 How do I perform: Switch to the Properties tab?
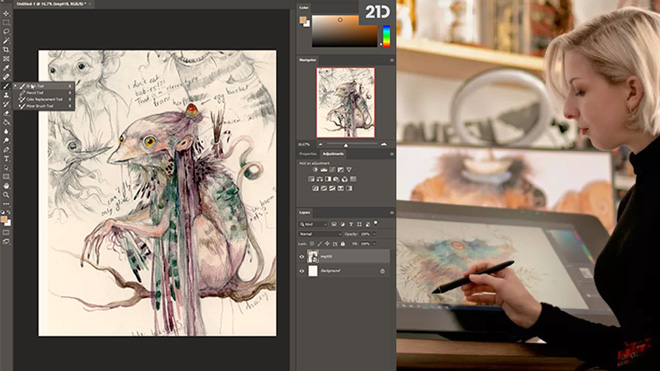tap(308, 154)
